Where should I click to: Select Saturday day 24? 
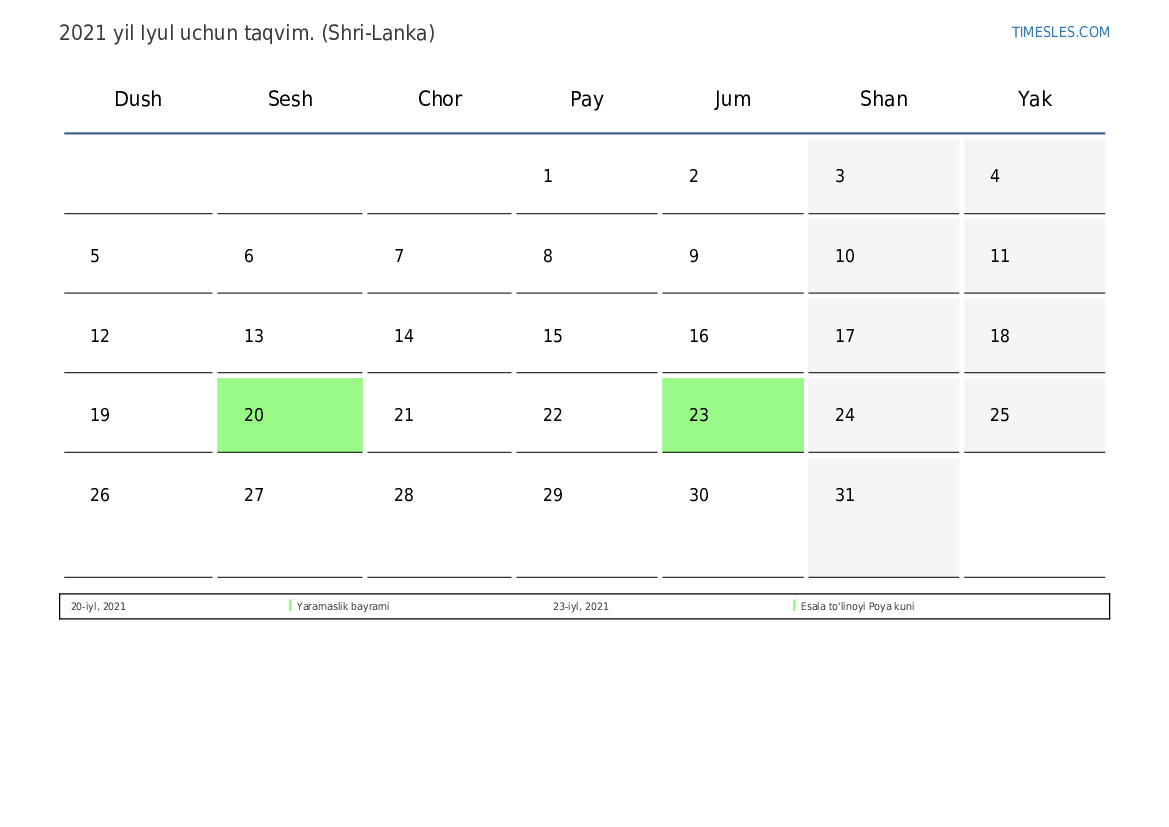tap(883, 415)
